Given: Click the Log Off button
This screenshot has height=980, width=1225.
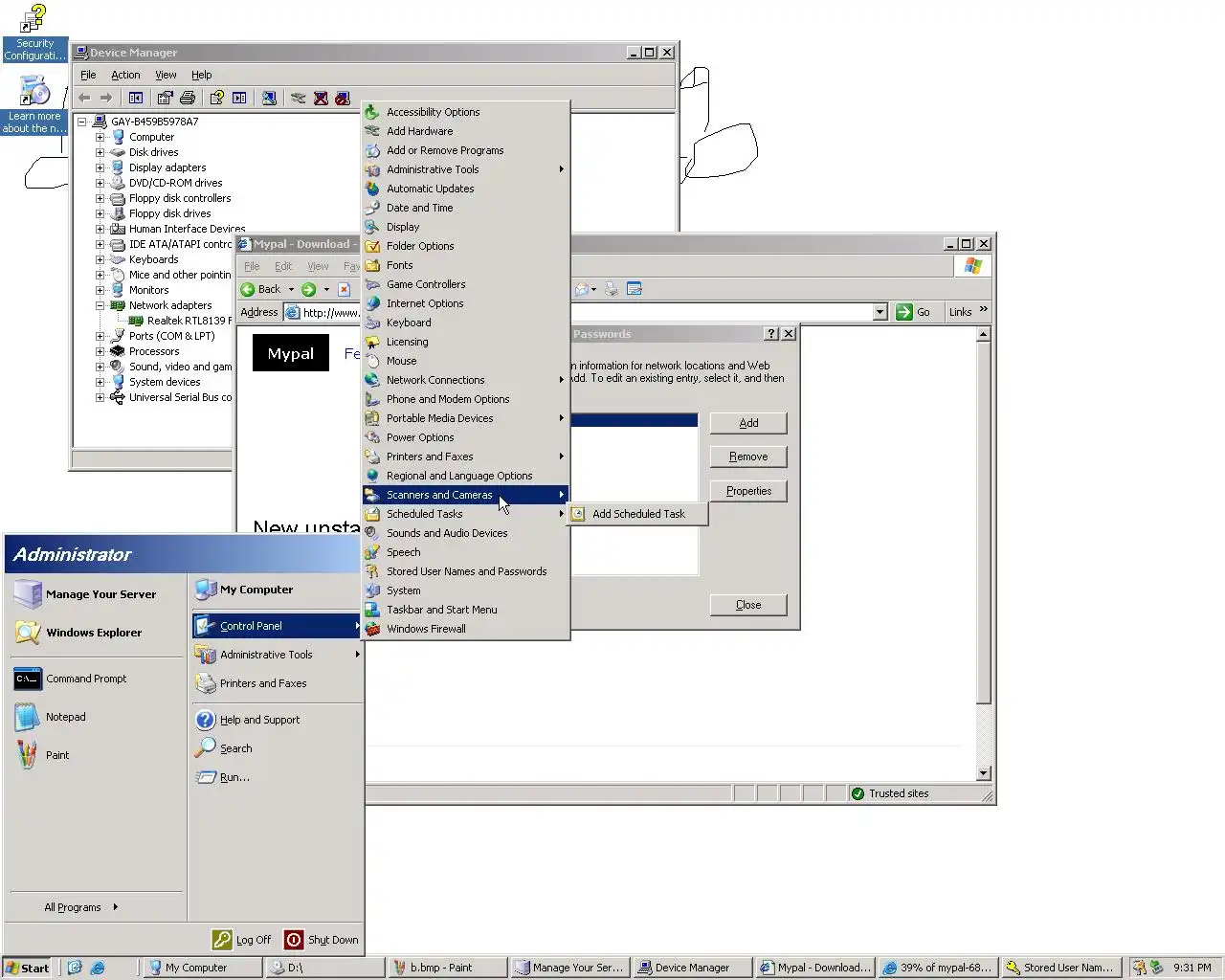Looking at the screenshot, I should 242,940.
